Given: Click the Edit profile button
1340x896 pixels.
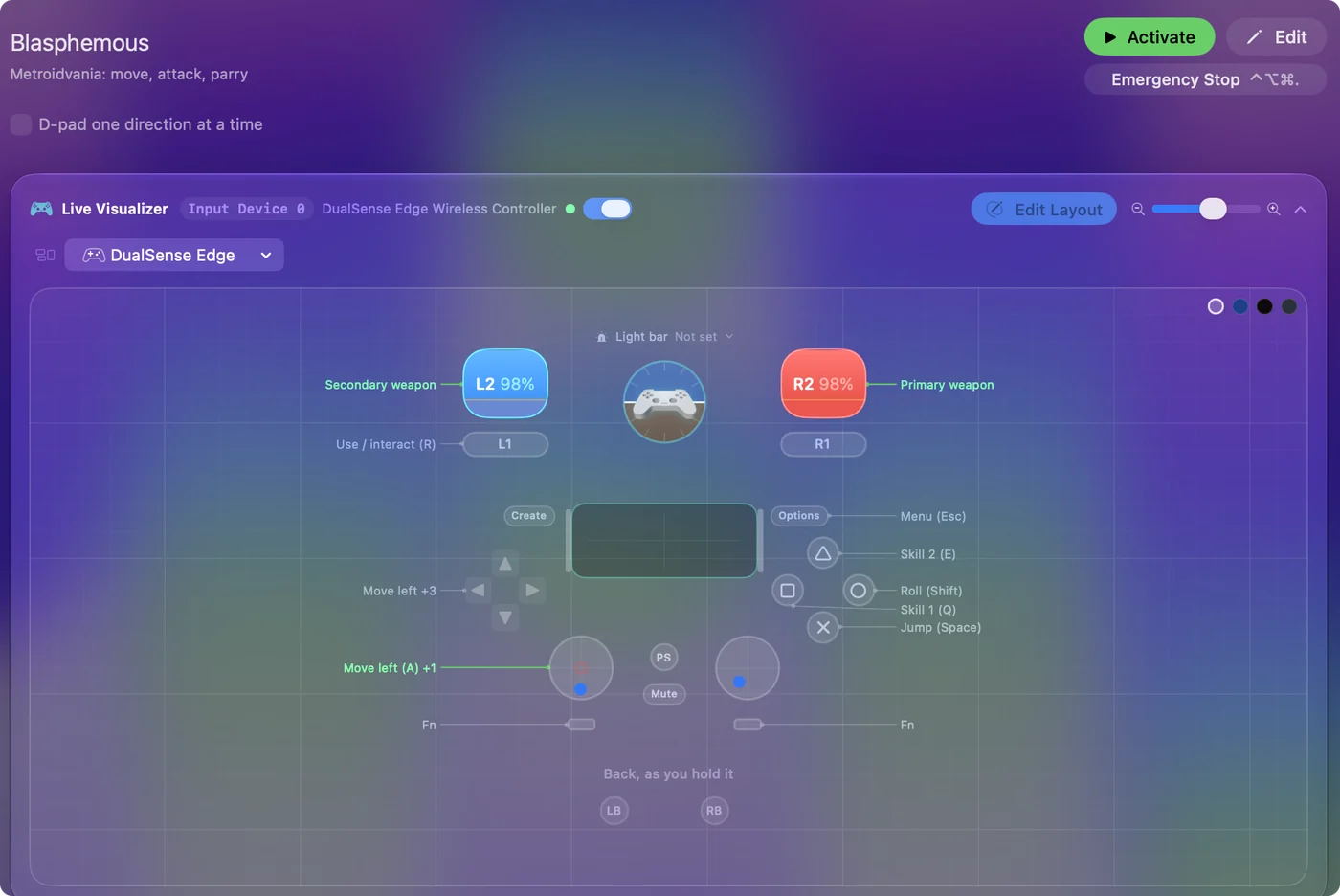Looking at the screenshot, I should pos(1276,37).
